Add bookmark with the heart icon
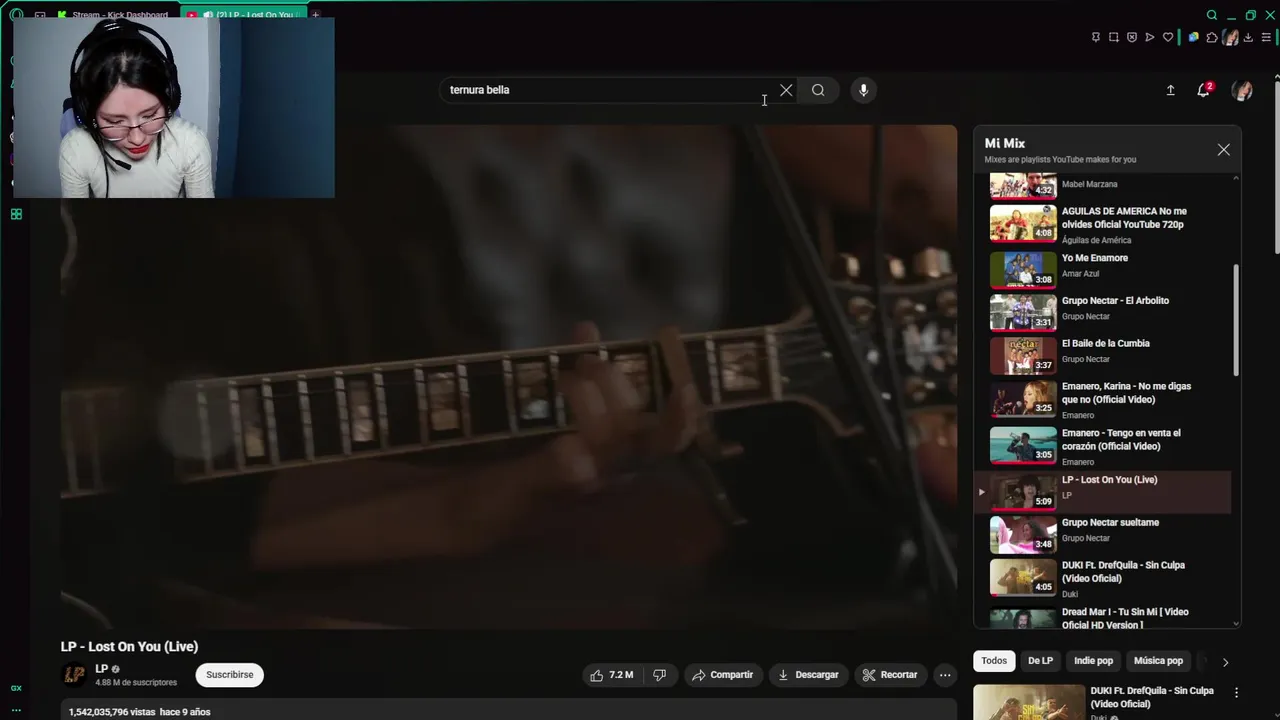The image size is (1280, 720). (1168, 38)
